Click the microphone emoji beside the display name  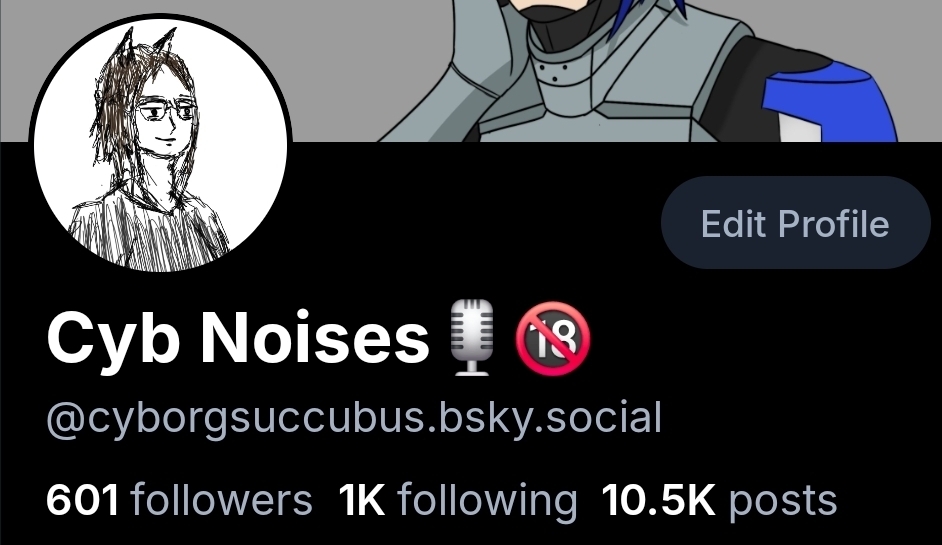coord(472,338)
